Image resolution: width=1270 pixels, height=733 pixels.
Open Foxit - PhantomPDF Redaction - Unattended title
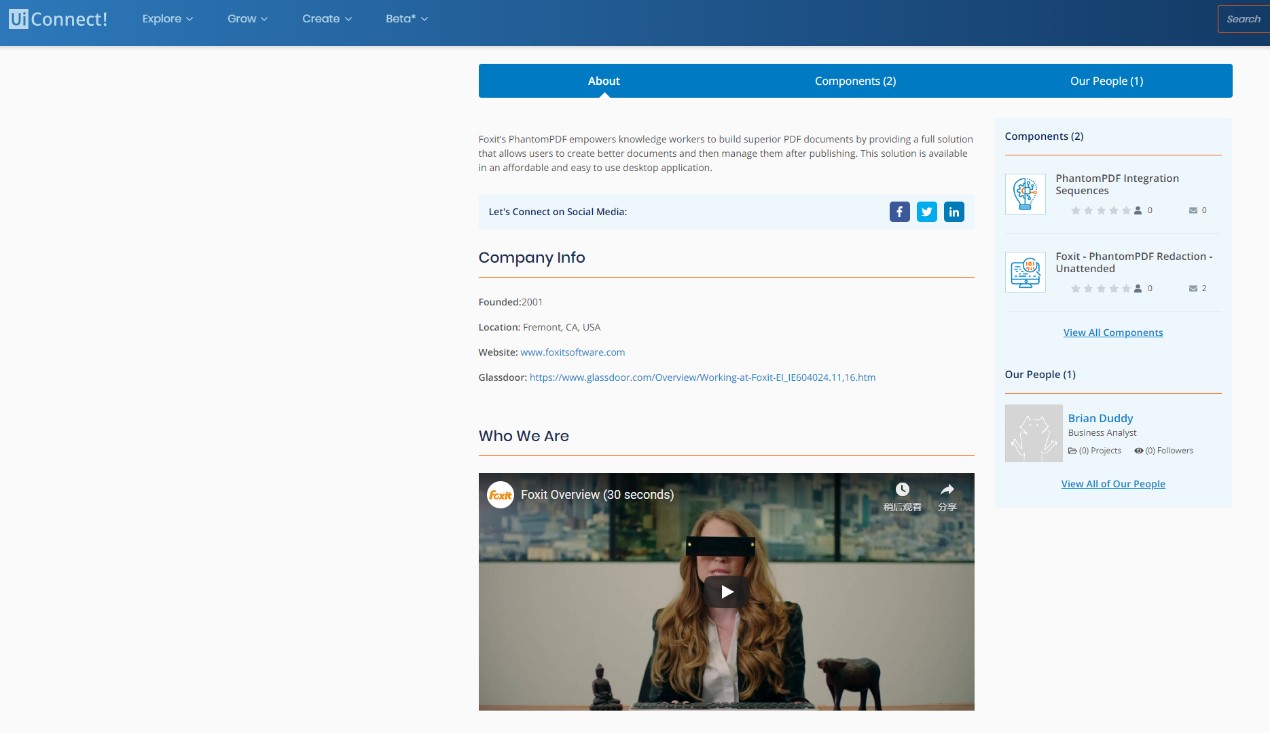(1134, 262)
